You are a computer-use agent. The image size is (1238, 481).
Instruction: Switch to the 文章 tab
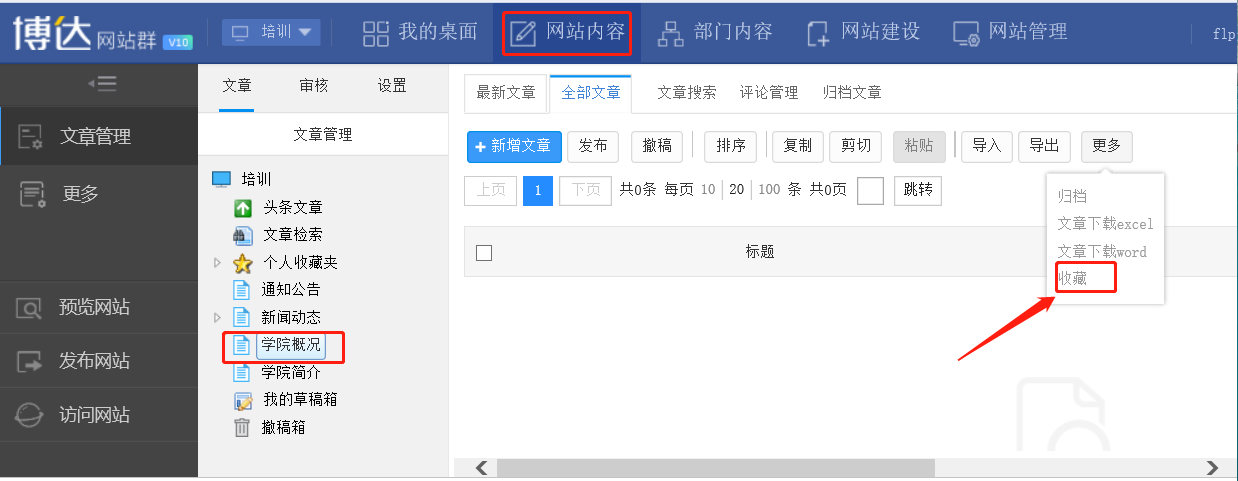pyautogui.click(x=237, y=86)
